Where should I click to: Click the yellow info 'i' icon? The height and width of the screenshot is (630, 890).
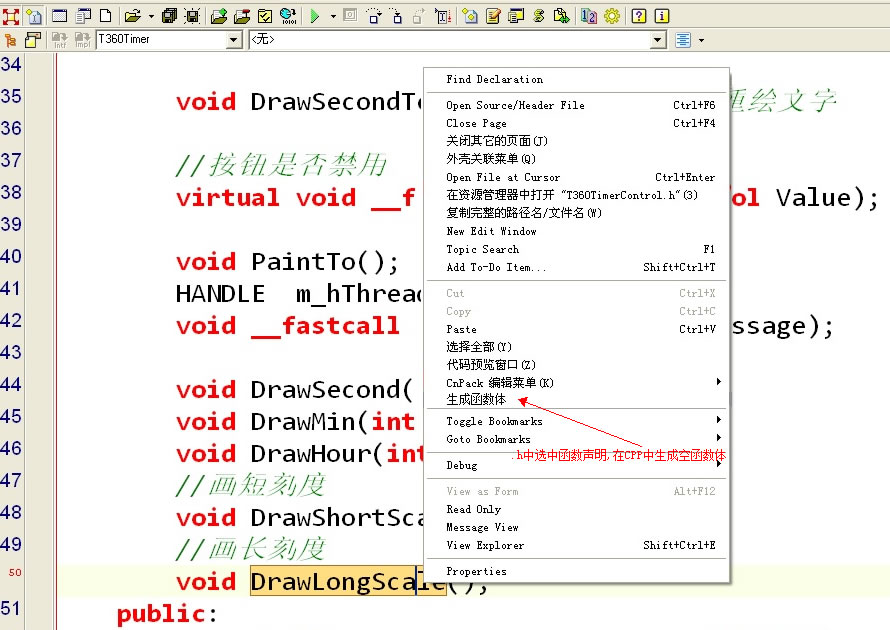coord(661,15)
